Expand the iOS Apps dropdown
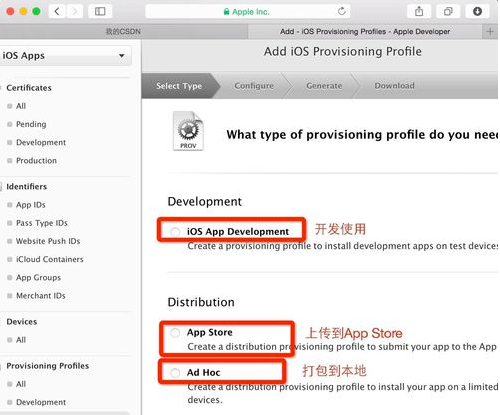500x415 pixels. point(65,56)
